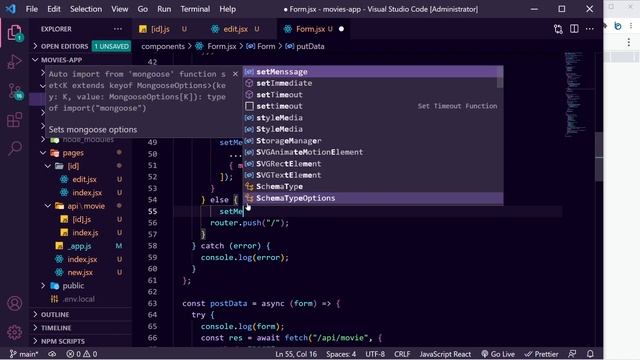Change language mode JavaScript React
The width and height of the screenshot is (640, 360).
pyautogui.click(x=445, y=354)
